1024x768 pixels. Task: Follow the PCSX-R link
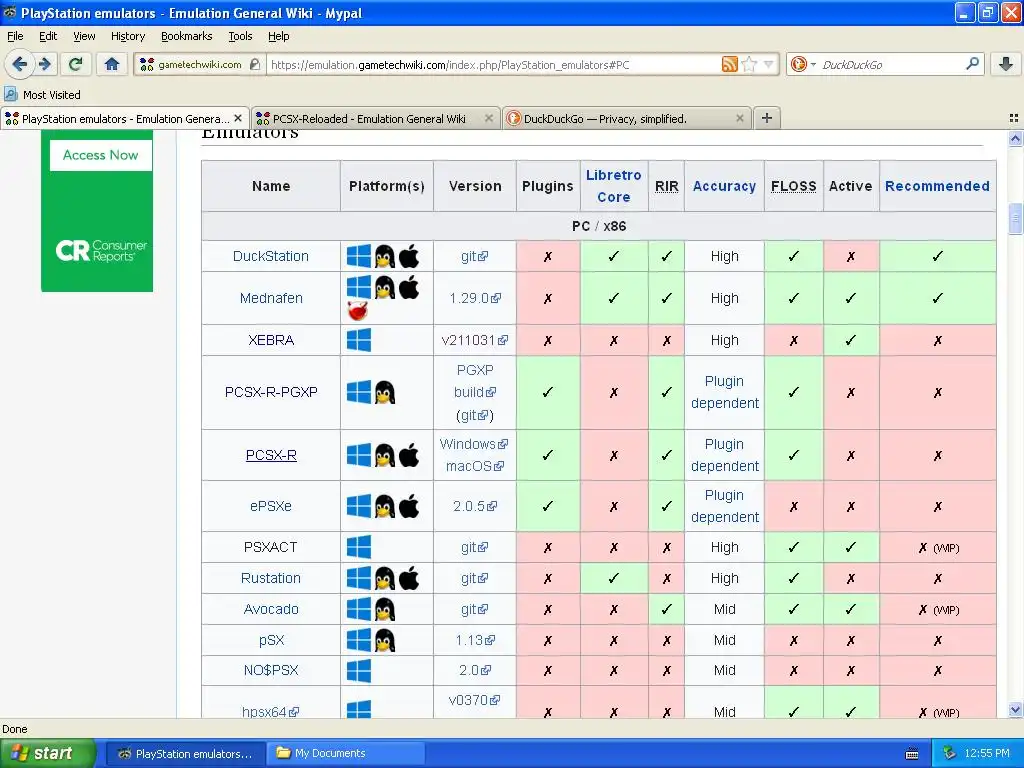tap(271, 455)
